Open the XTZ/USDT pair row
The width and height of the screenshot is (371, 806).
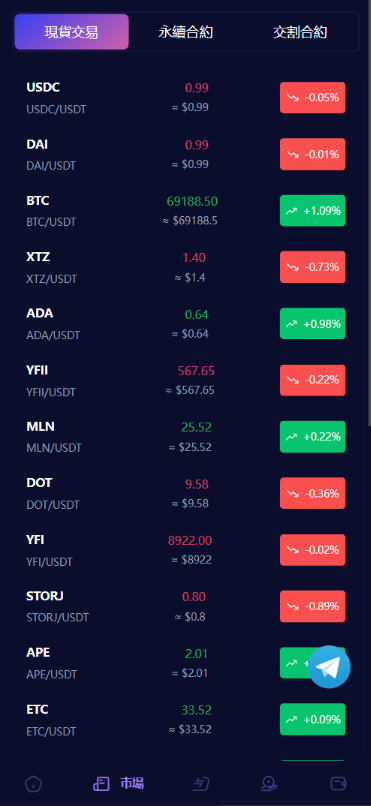186,267
